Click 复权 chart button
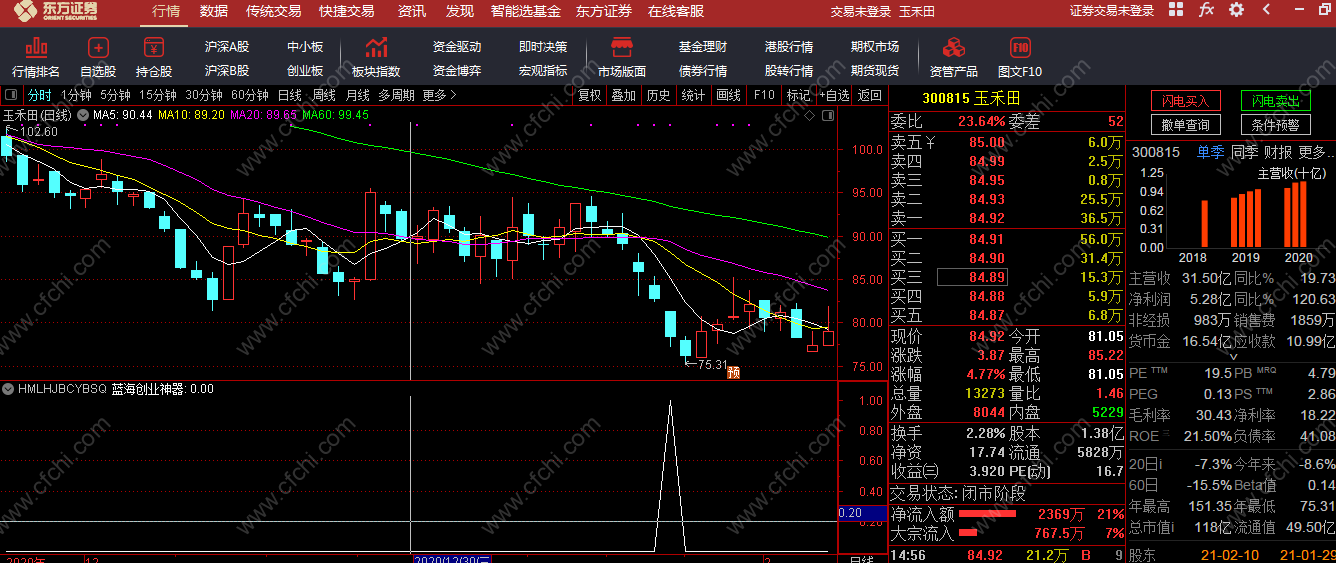 (x=590, y=95)
